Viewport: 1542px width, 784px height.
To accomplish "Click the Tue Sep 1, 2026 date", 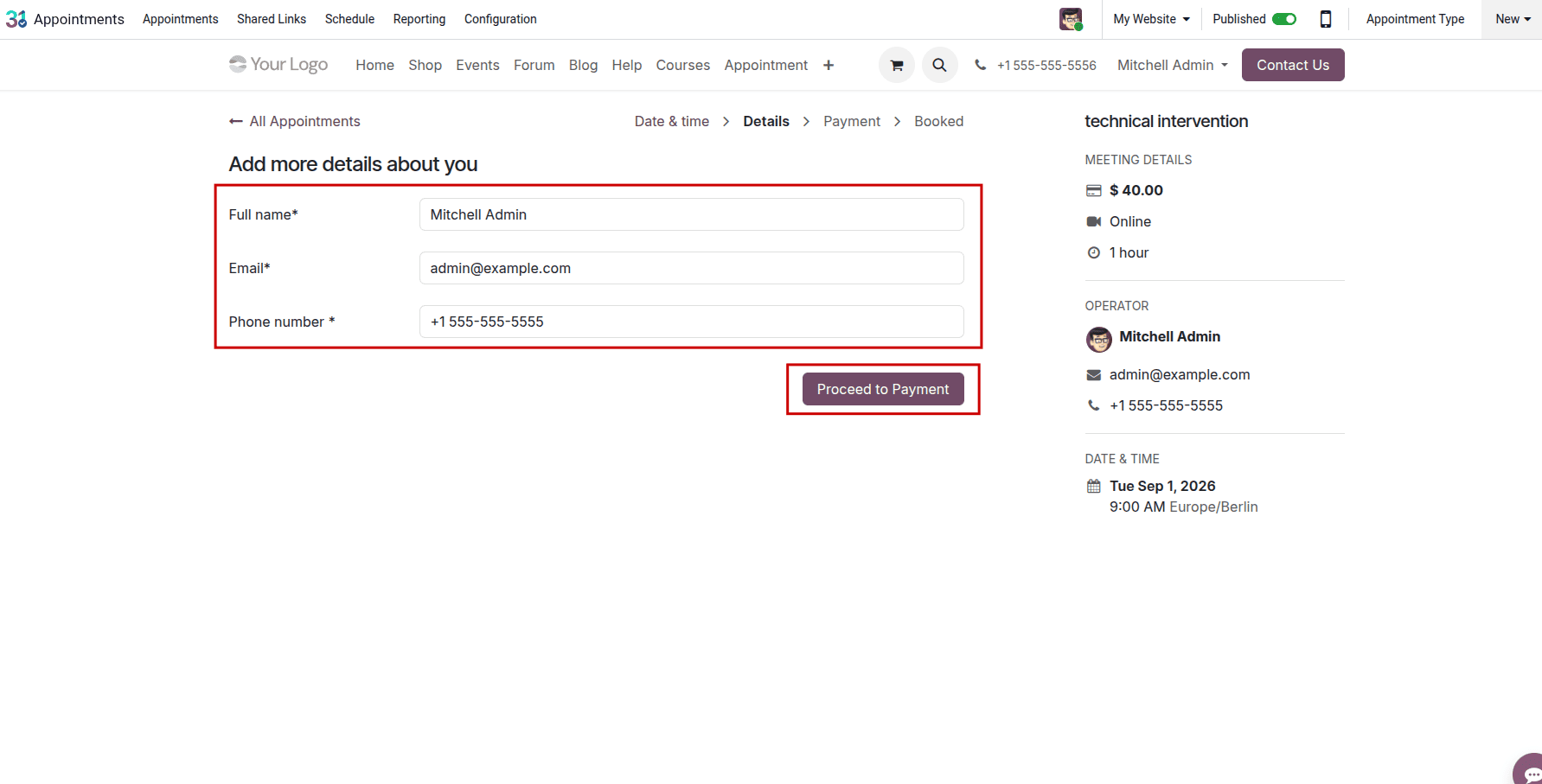I will click(1162, 486).
